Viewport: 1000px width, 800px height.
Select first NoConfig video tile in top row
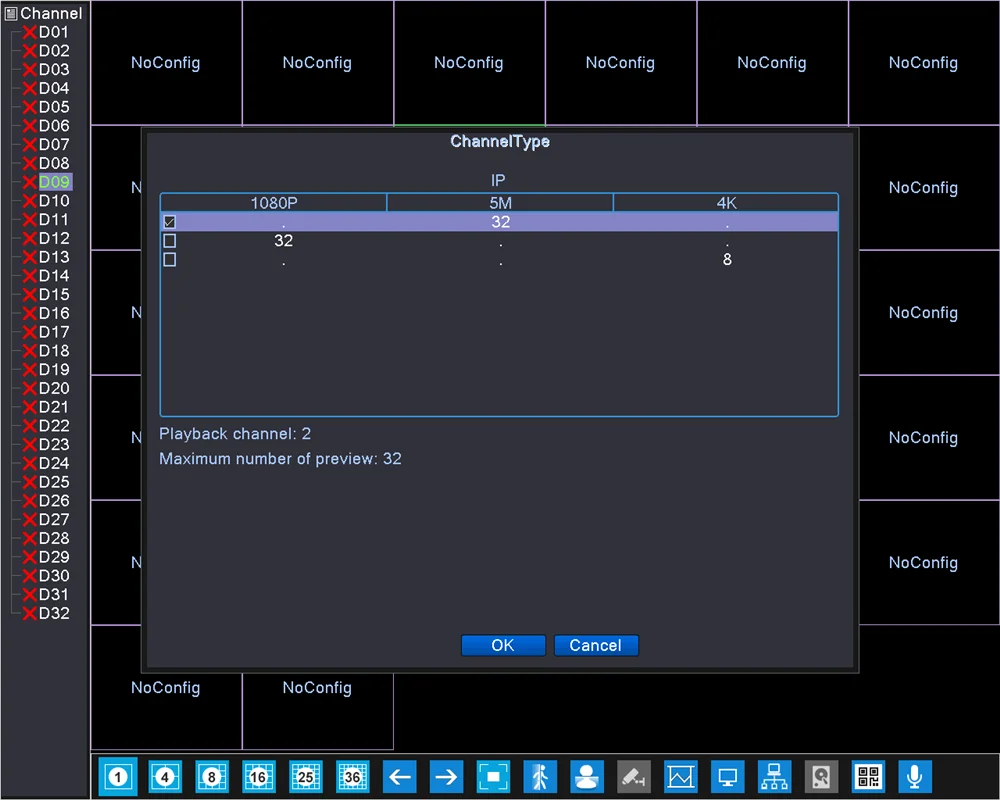(x=166, y=63)
